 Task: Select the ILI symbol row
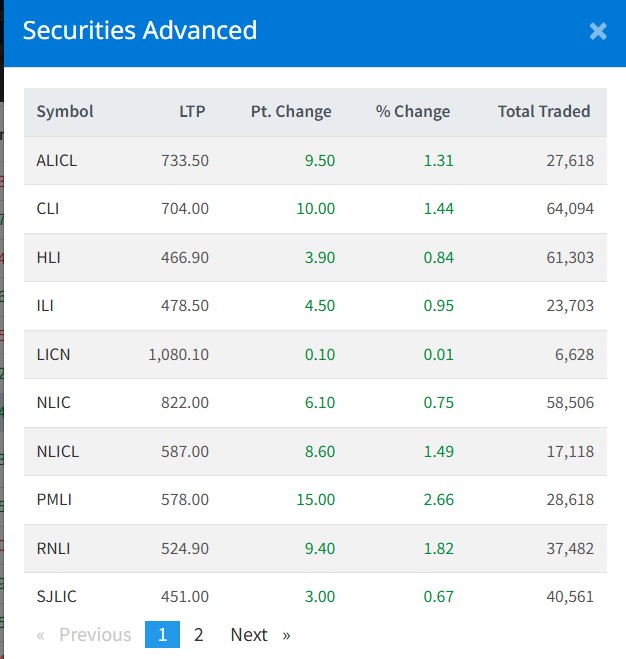[x=46, y=305]
